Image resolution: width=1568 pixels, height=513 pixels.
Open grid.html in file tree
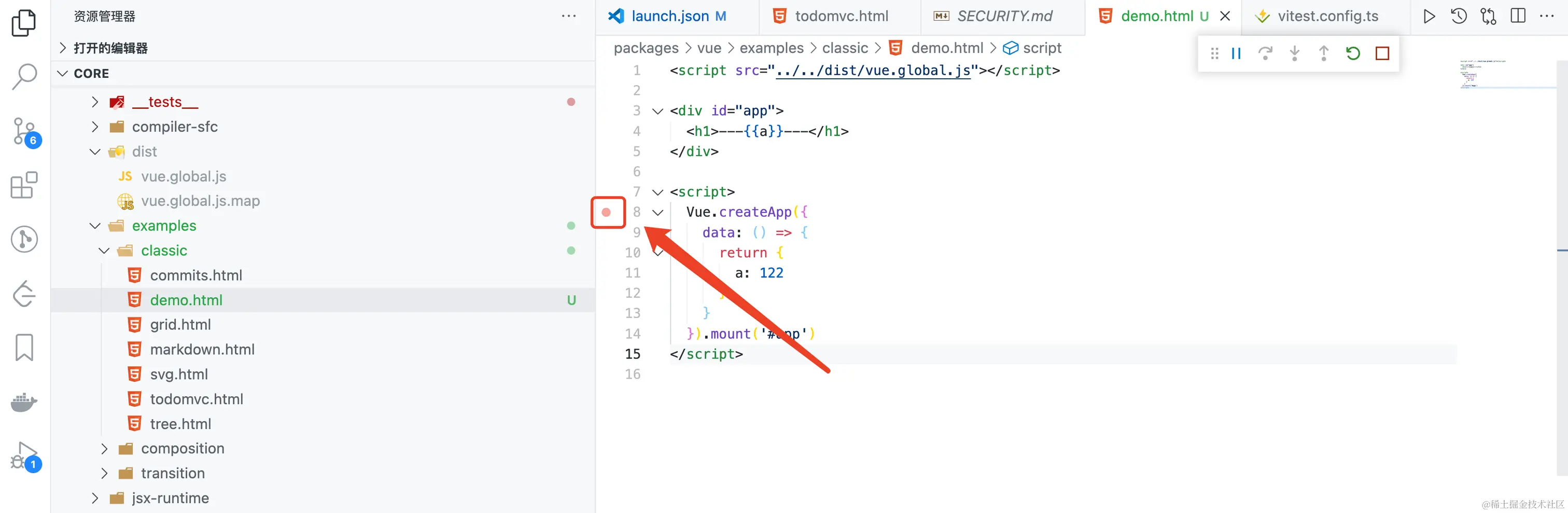pos(323,325)
